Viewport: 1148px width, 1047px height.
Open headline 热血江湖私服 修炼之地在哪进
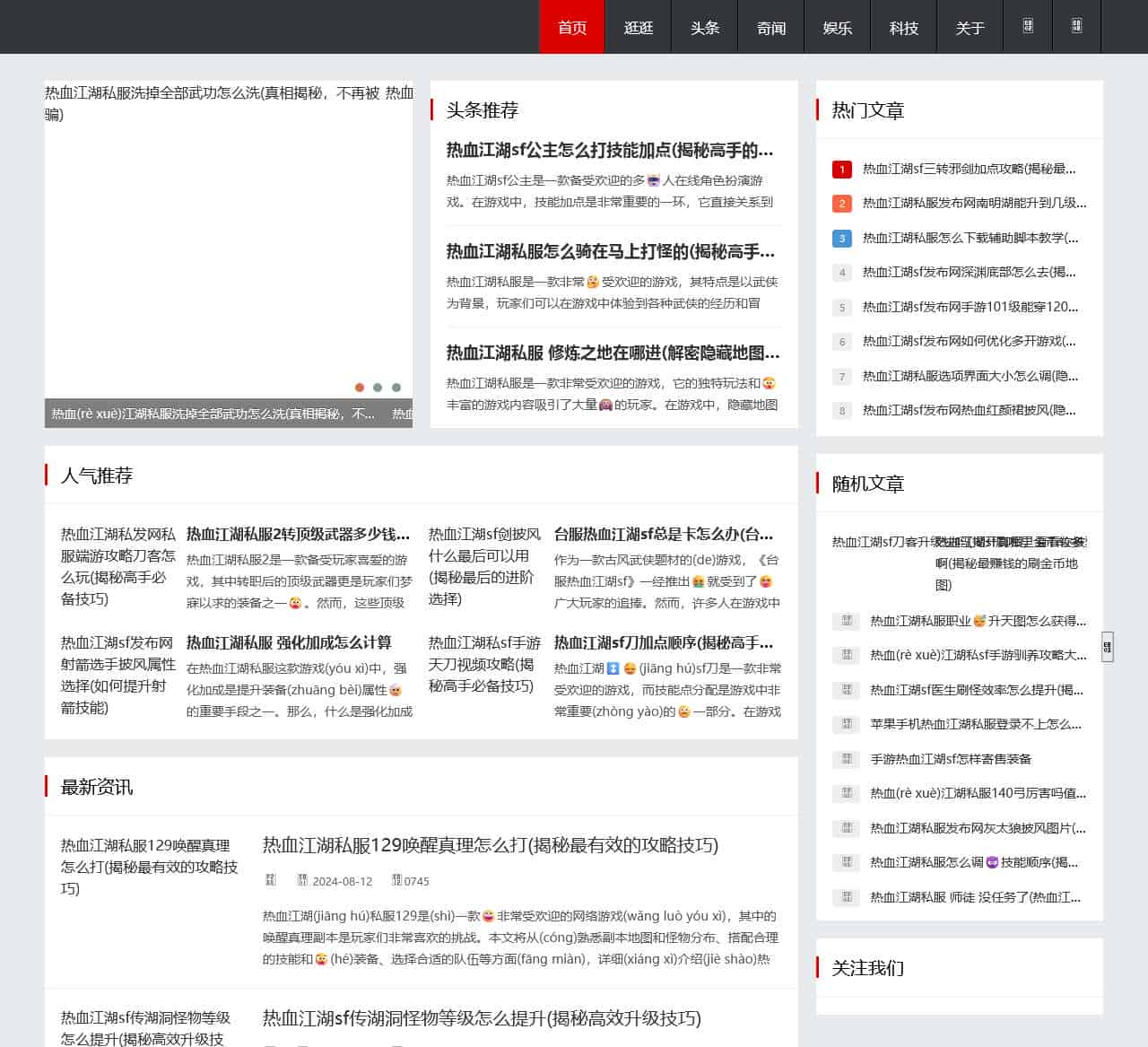coord(613,353)
